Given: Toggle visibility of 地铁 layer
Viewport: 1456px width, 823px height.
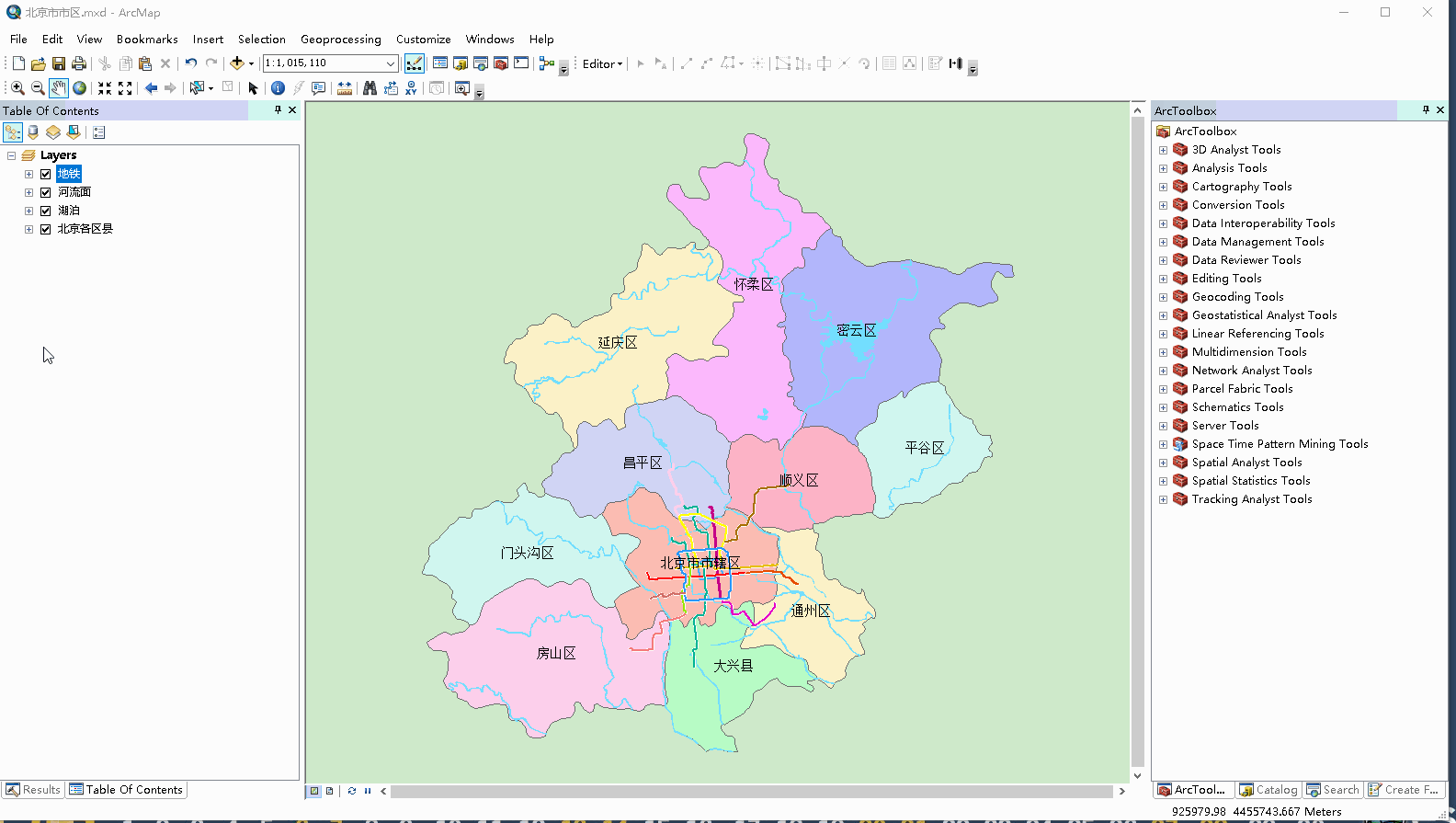Looking at the screenshot, I should [x=45, y=174].
